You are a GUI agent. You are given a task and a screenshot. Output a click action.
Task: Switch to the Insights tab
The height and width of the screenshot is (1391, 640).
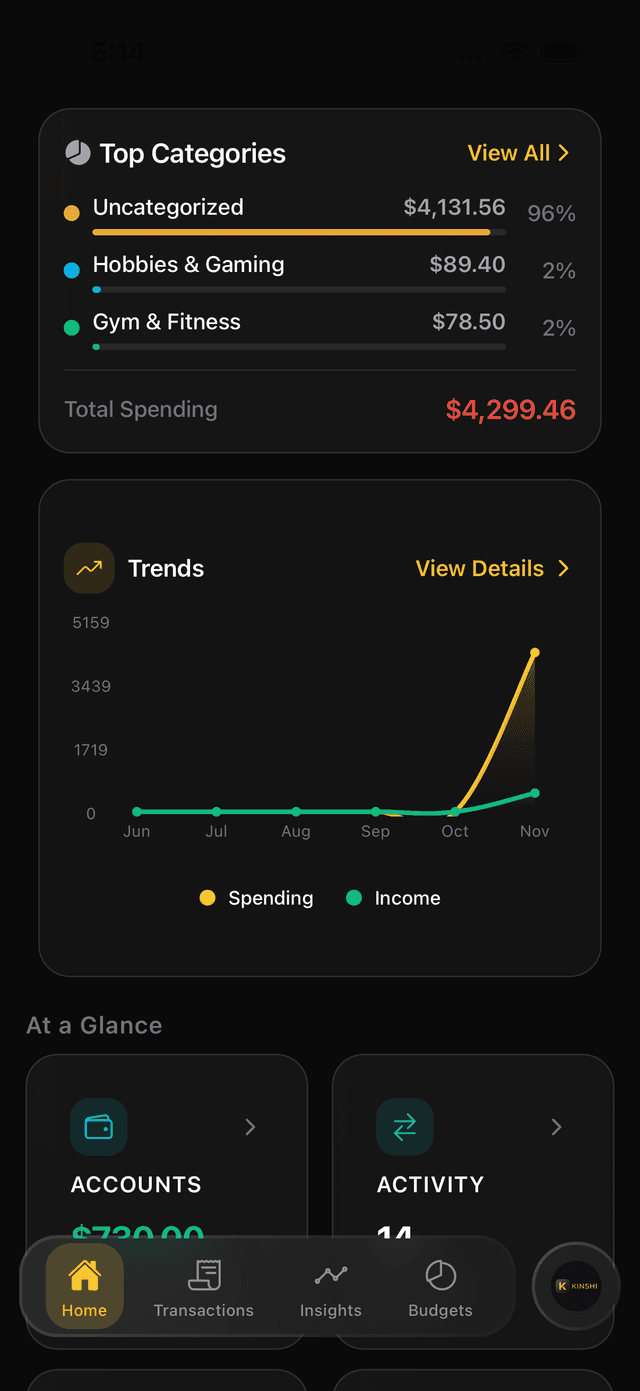(330, 1288)
